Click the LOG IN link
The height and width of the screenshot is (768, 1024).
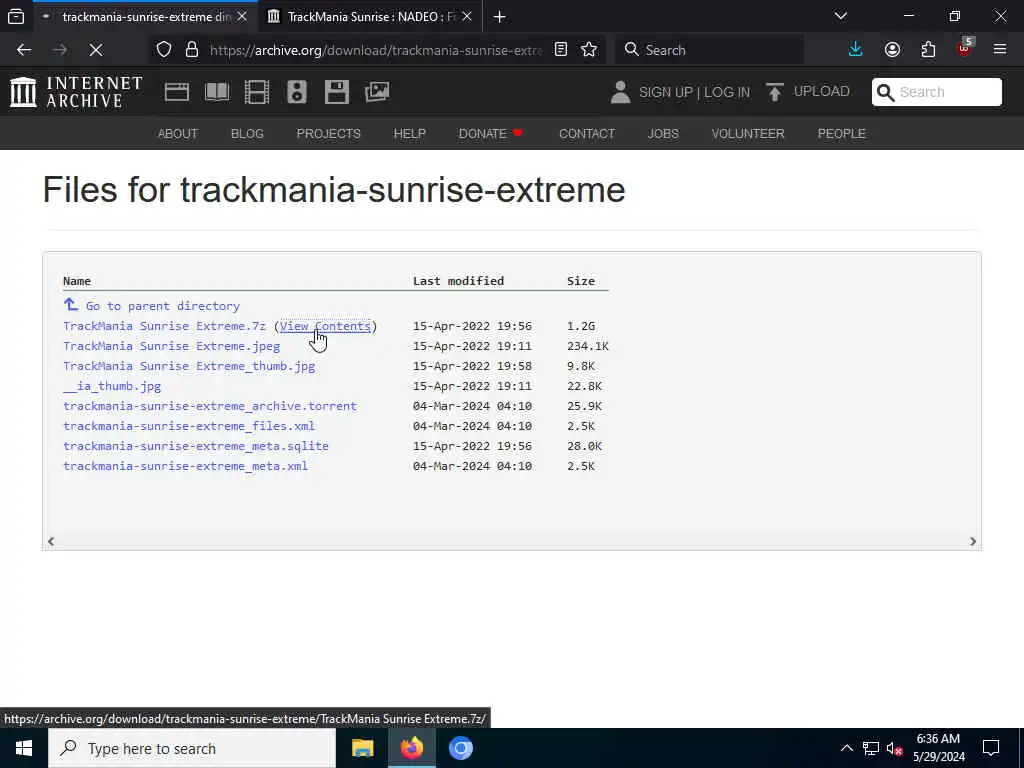pos(727,92)
